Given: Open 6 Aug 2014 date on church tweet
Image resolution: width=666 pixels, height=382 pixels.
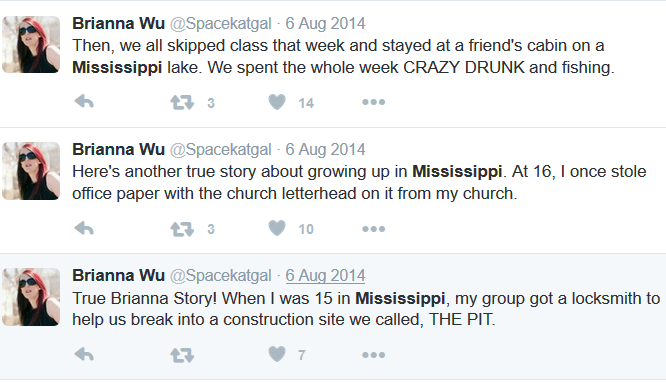Looking at the screenshot, I should 325,150.
